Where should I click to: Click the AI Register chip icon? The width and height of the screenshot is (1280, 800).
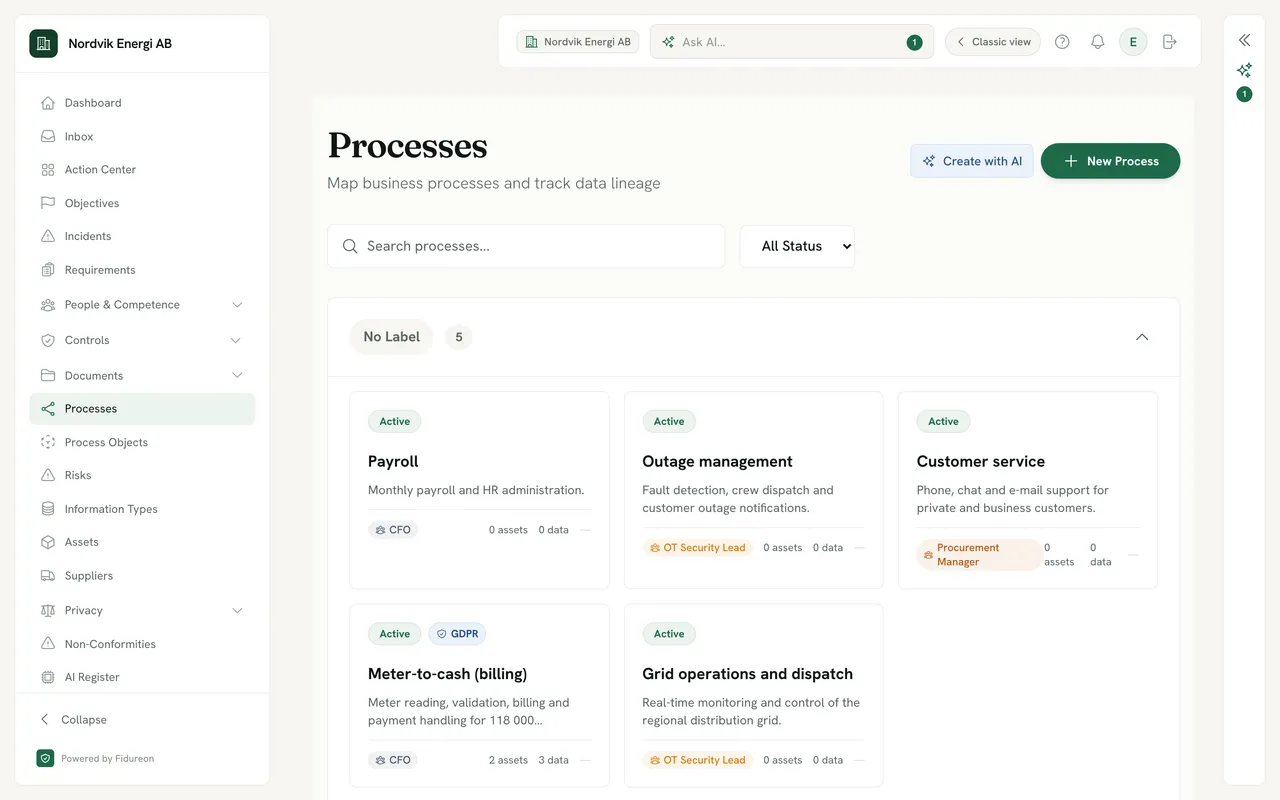point(47,677)
